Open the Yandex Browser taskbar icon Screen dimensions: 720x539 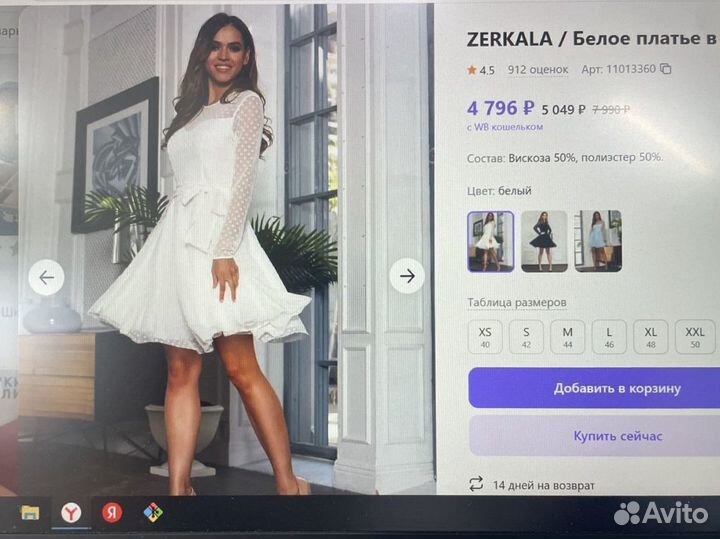coord(71,513)
